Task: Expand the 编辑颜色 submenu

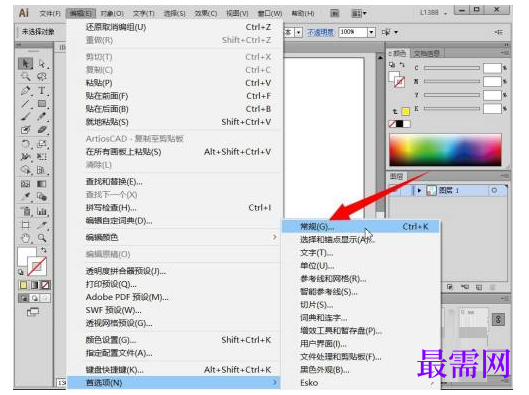Action: point(174,237)
